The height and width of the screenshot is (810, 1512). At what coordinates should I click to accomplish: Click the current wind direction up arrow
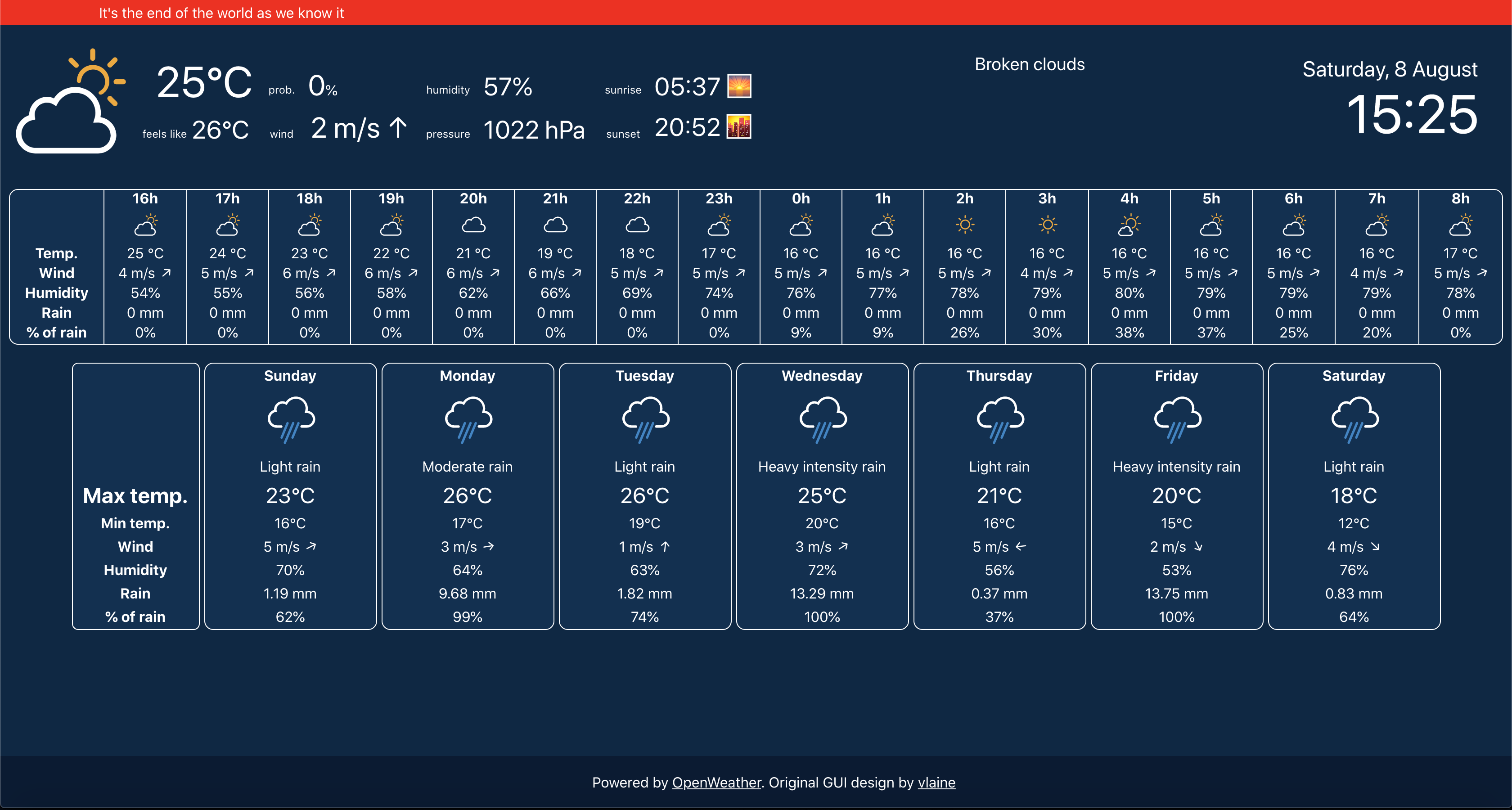pos(399,127)
